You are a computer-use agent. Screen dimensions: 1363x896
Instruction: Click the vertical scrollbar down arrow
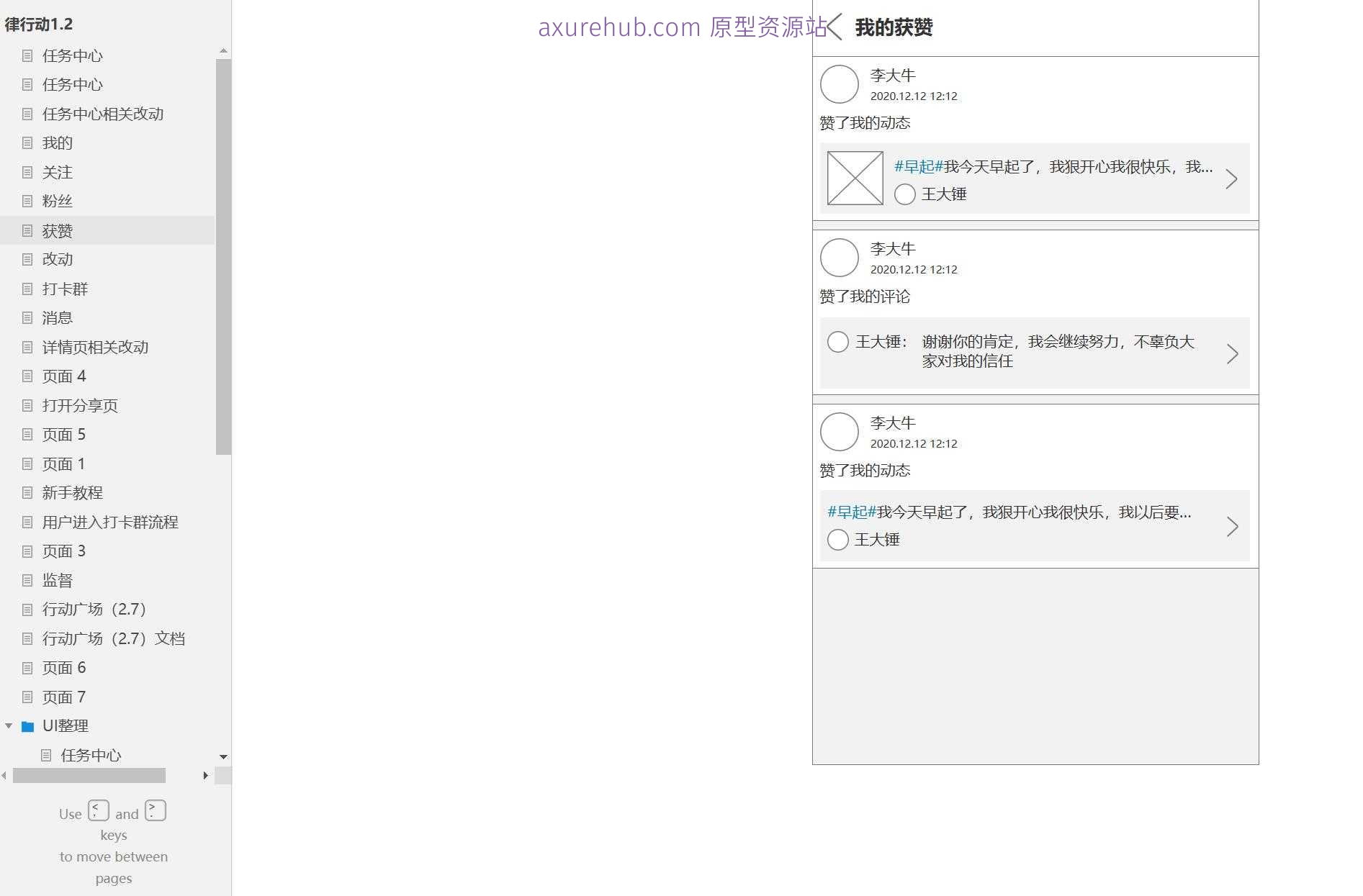223,757
